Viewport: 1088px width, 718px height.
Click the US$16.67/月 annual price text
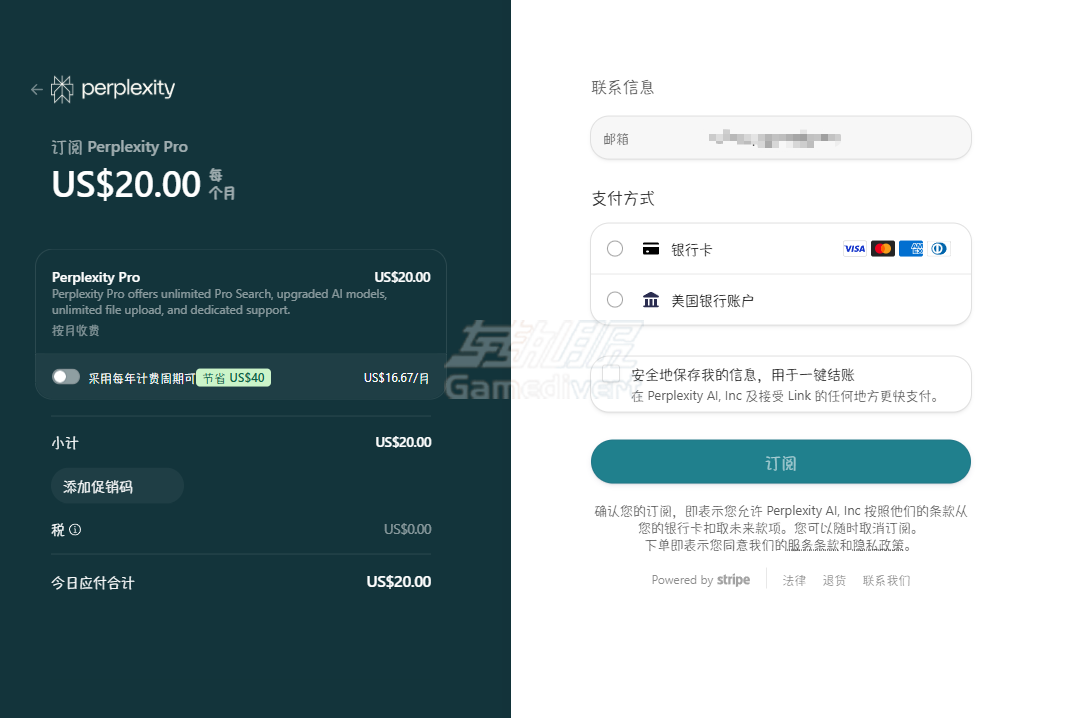(x=396, y=377)
